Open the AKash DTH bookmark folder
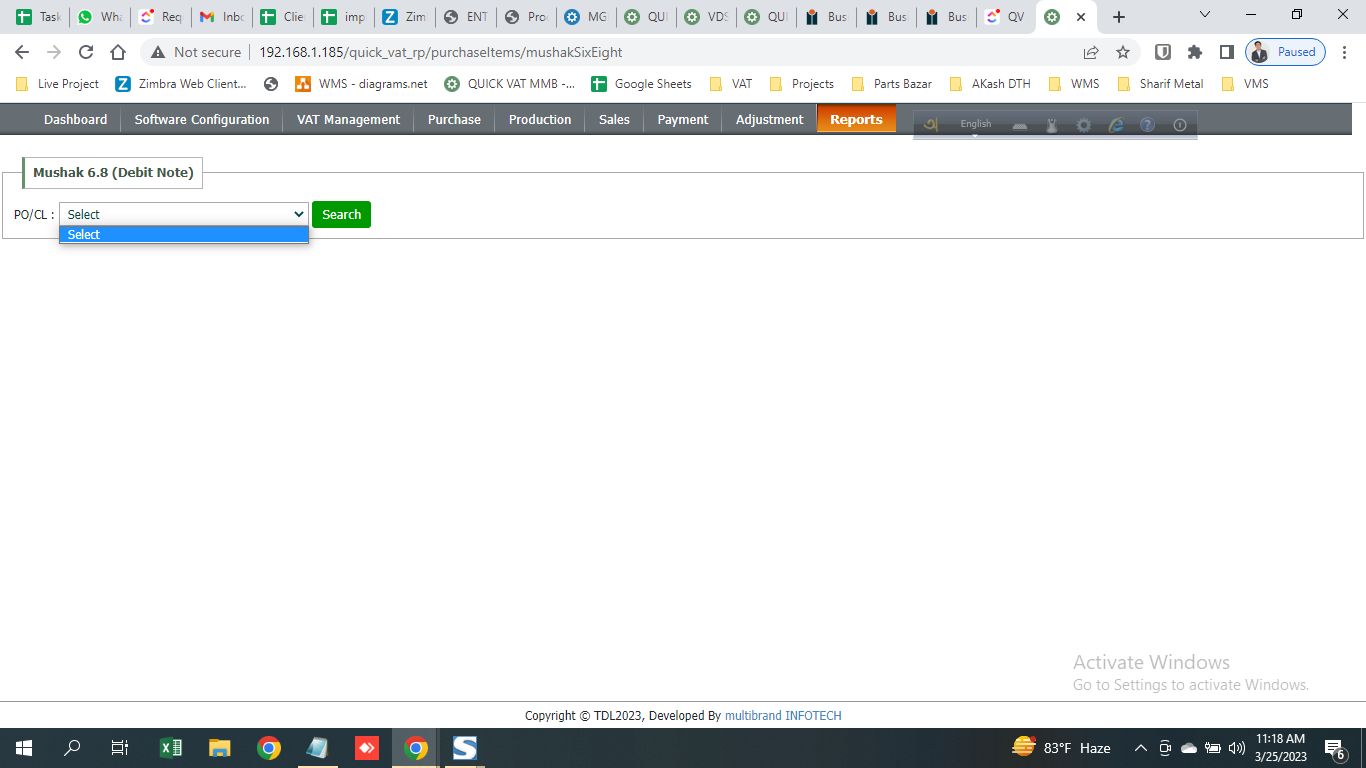1366x768 pixels. (990, 84)
